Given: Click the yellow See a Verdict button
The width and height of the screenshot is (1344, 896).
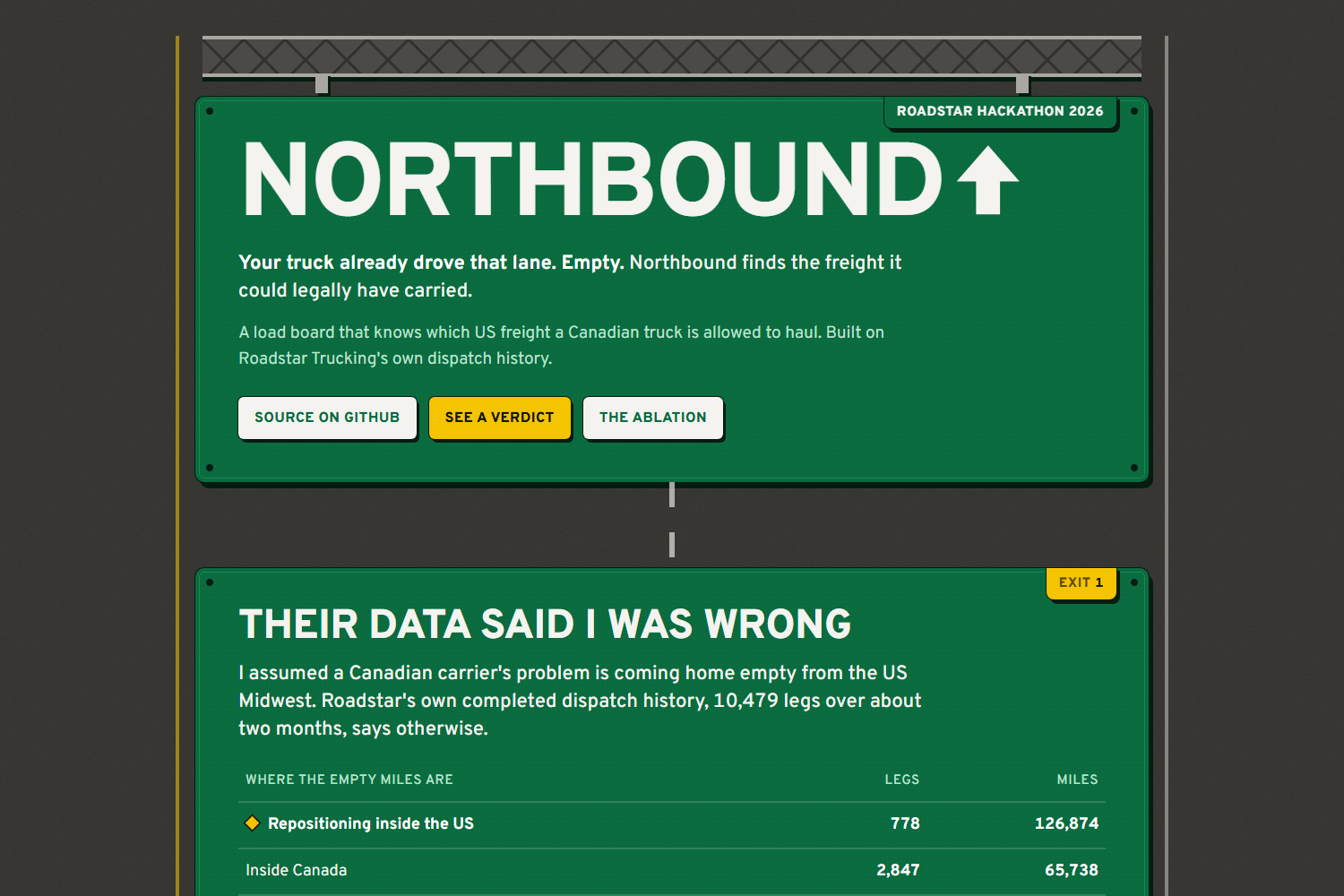Looking at the screenshot, I should coord(499,418).
